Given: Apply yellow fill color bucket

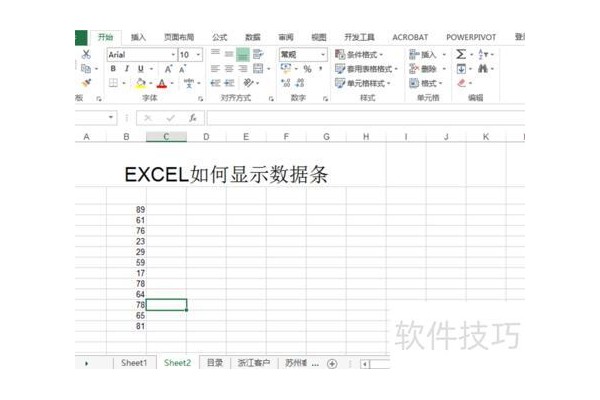Looking at the screenshot, I should click(x=141, y=83).
